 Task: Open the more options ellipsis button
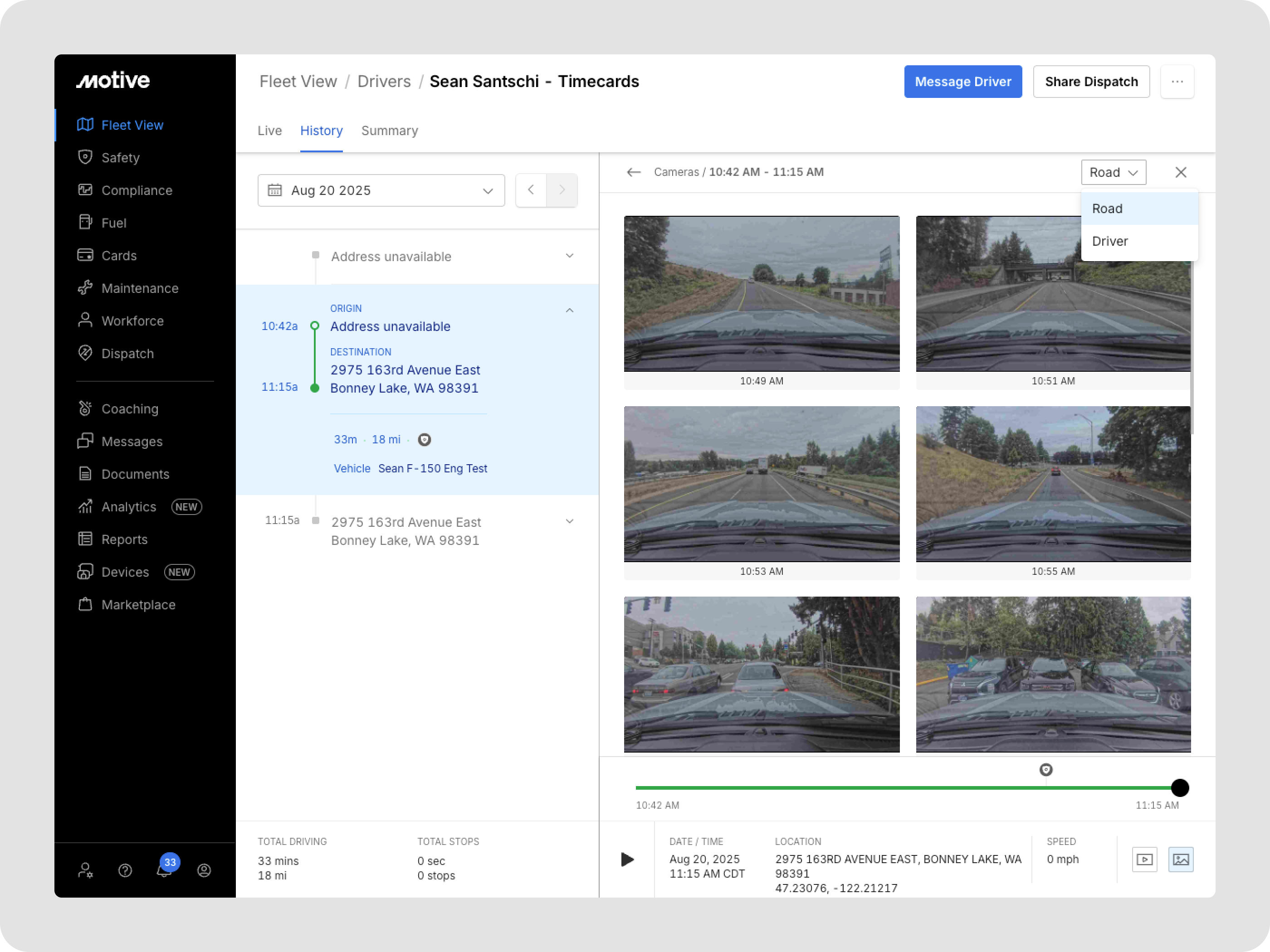(1177, 82)
